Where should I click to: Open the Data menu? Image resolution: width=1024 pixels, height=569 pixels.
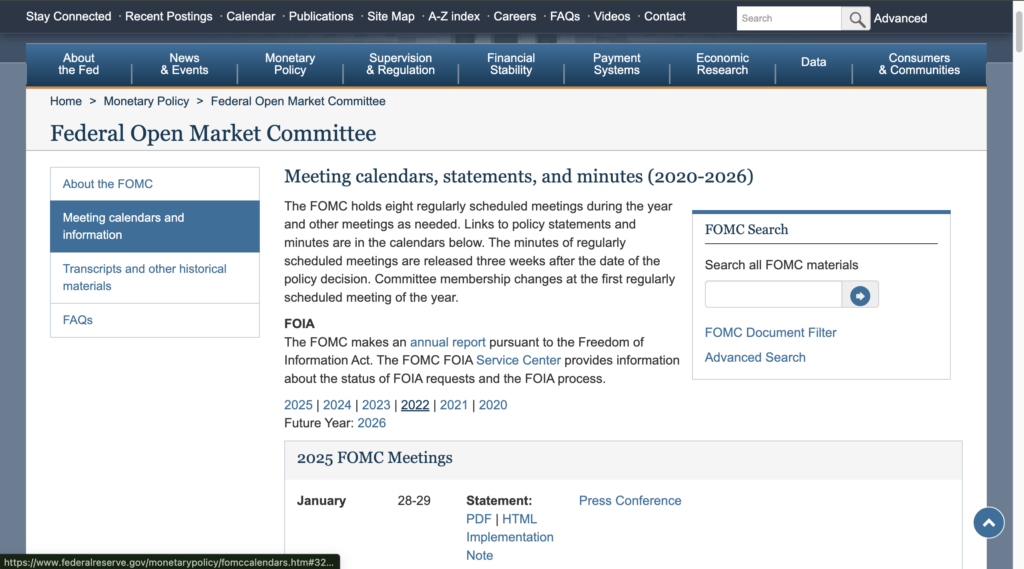pyautogui.click(x=814, y=62)
